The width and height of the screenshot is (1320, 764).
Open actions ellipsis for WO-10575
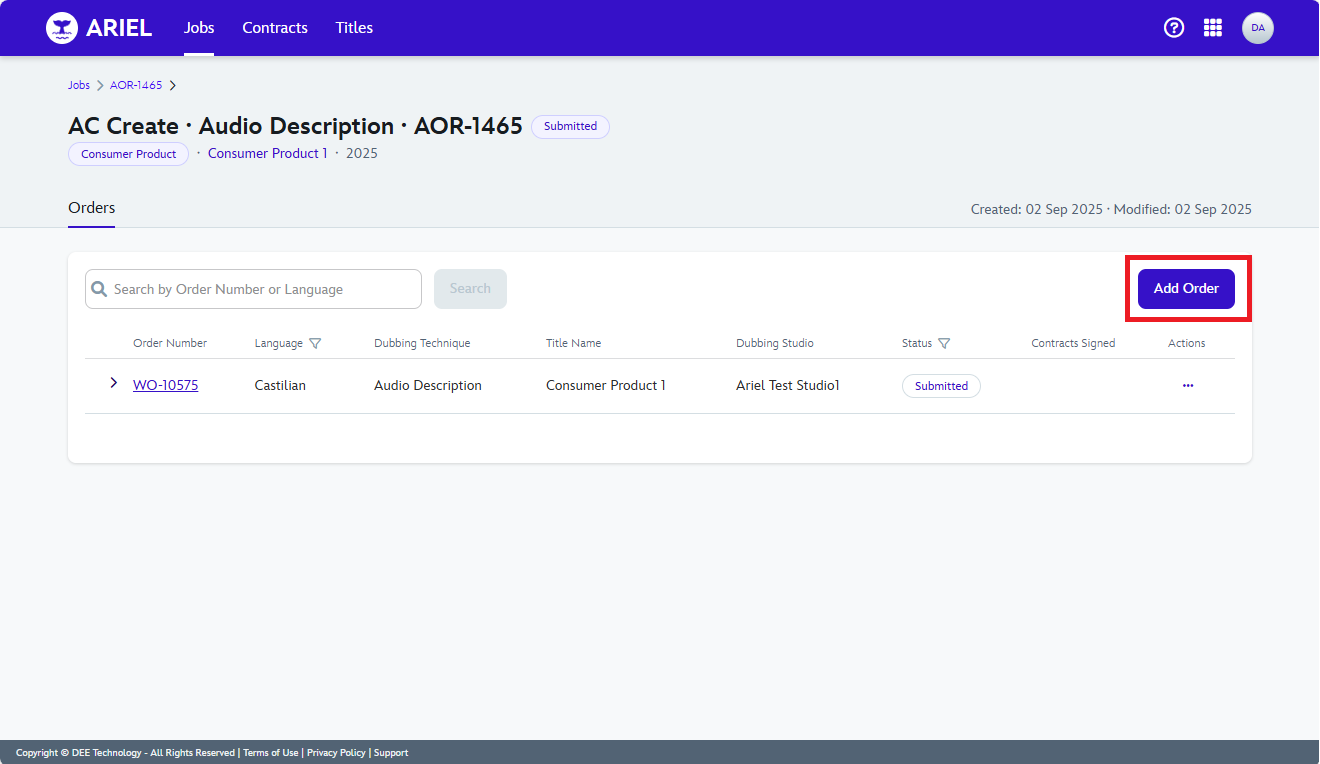(1188, 385)
